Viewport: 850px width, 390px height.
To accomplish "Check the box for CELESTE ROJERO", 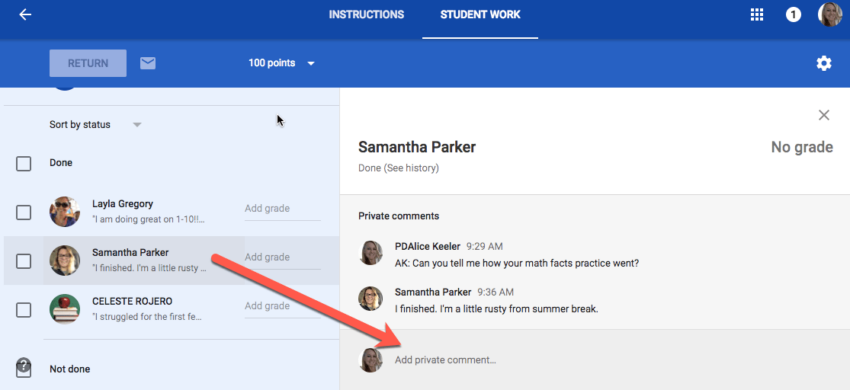I will point(23,310).
